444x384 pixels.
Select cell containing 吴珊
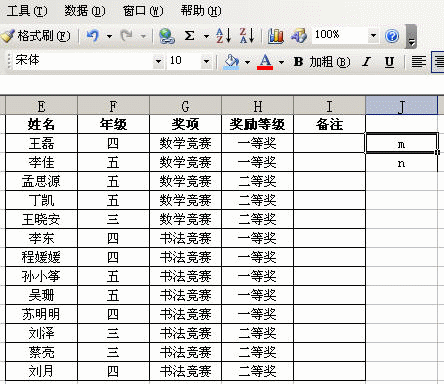(x=41, y=295)
